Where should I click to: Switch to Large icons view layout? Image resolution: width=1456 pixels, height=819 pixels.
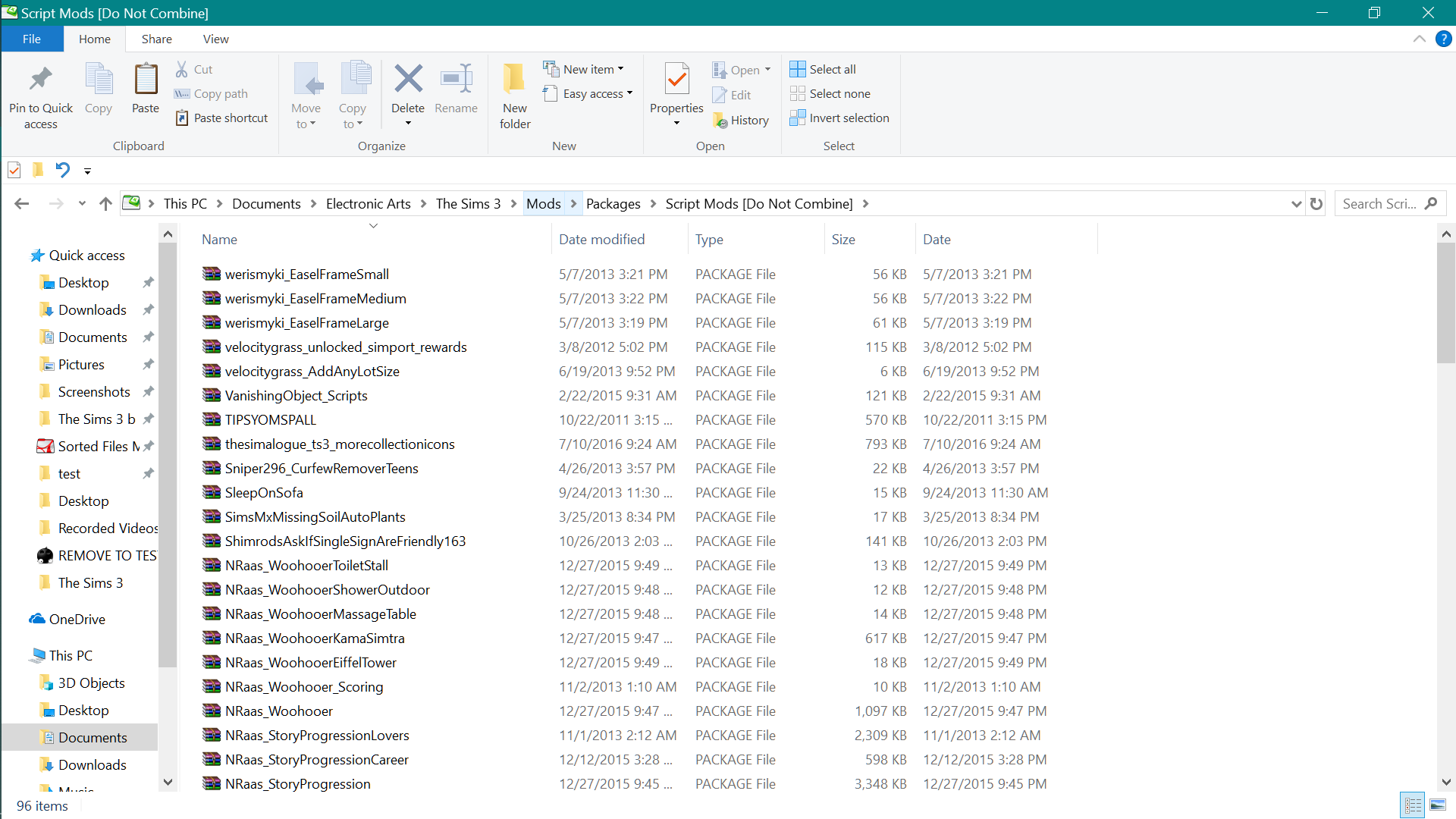(1438, 805)
